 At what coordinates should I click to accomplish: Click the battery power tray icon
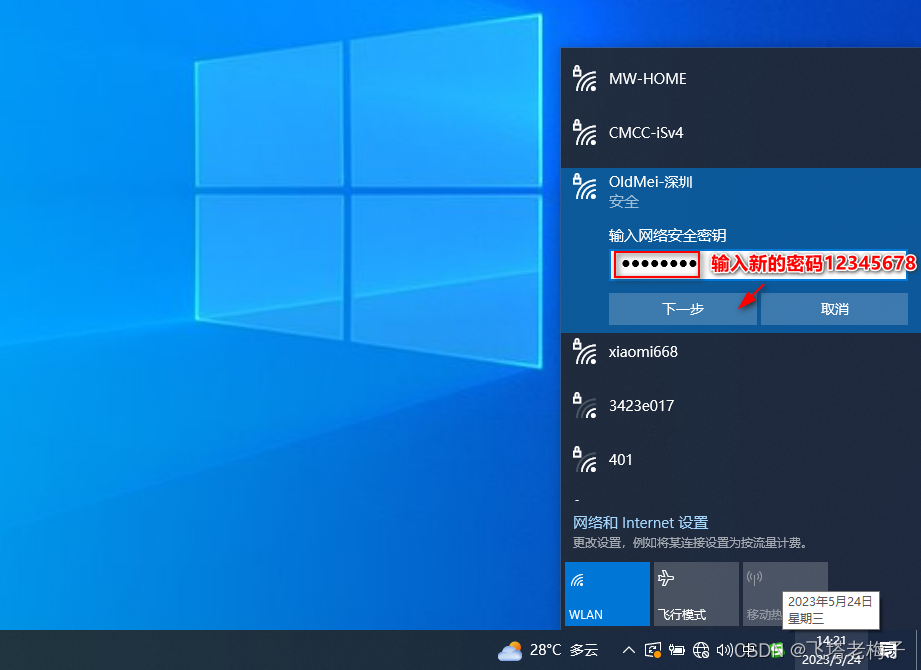677,650
